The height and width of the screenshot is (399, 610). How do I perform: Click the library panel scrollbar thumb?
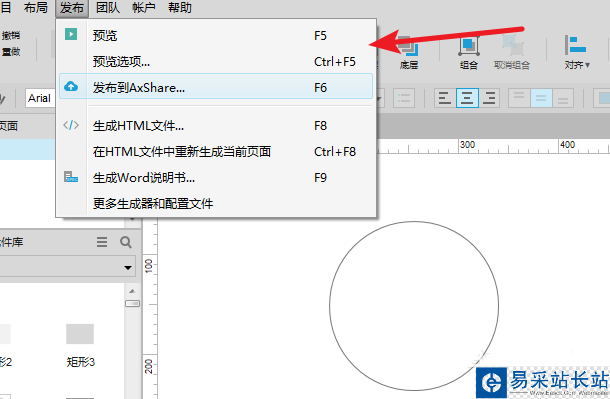(132, 303)
